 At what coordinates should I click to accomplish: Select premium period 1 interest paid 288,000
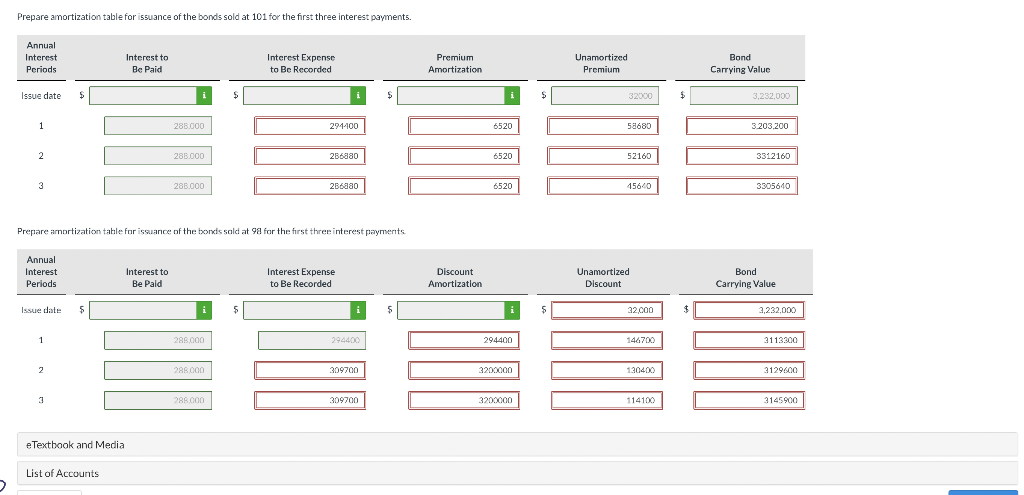click(x=157, y=126)
